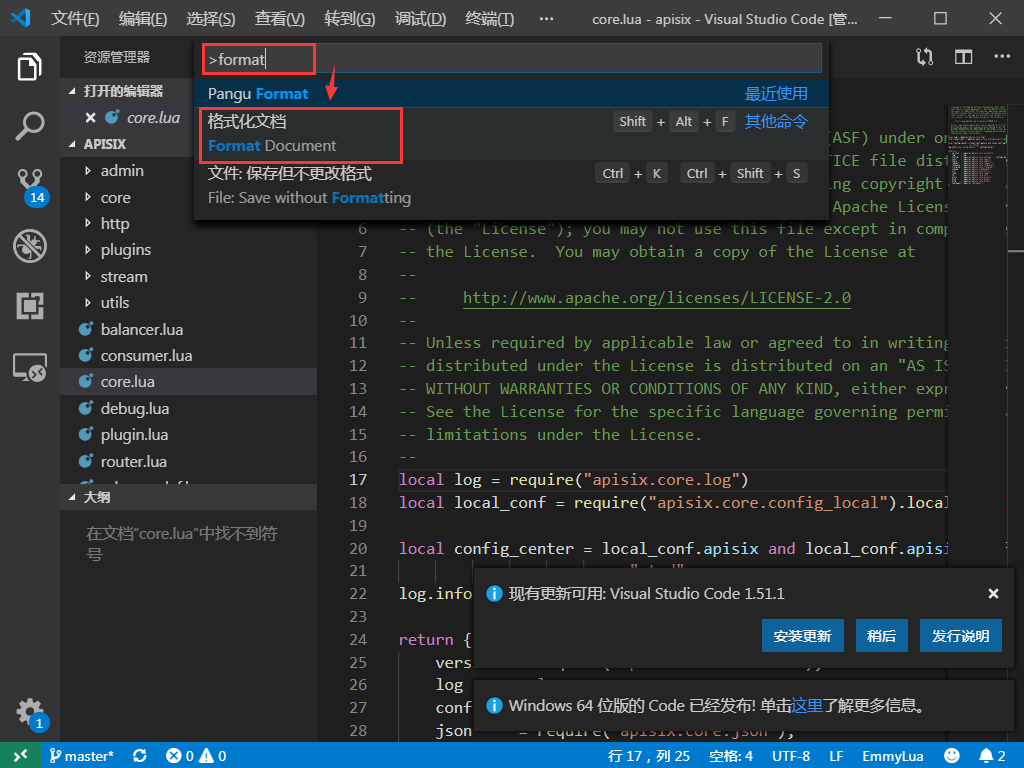Open debug.lua in explorer
1024x768 pixels.
click(135, 408)
